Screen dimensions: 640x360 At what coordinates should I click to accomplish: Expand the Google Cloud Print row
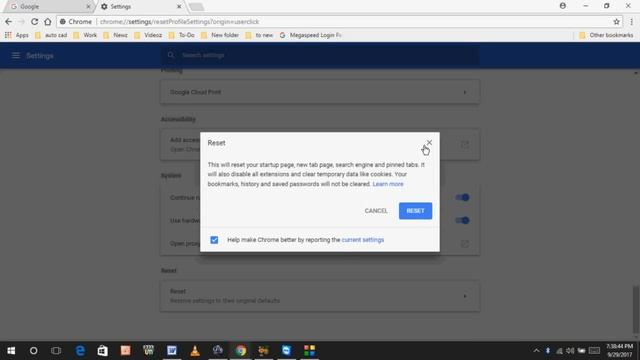point(320,92)
